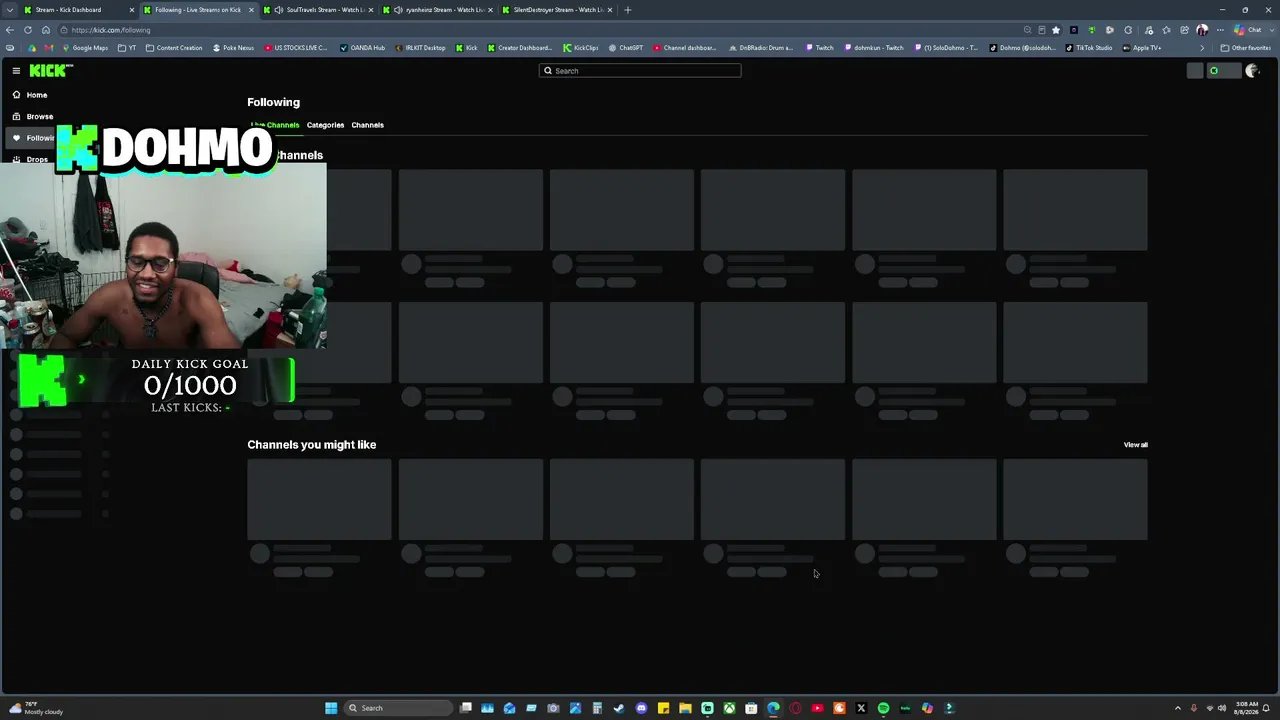1280x720 pixels.
Task: Open Discord from the taskbar
Action: [641, 708]
